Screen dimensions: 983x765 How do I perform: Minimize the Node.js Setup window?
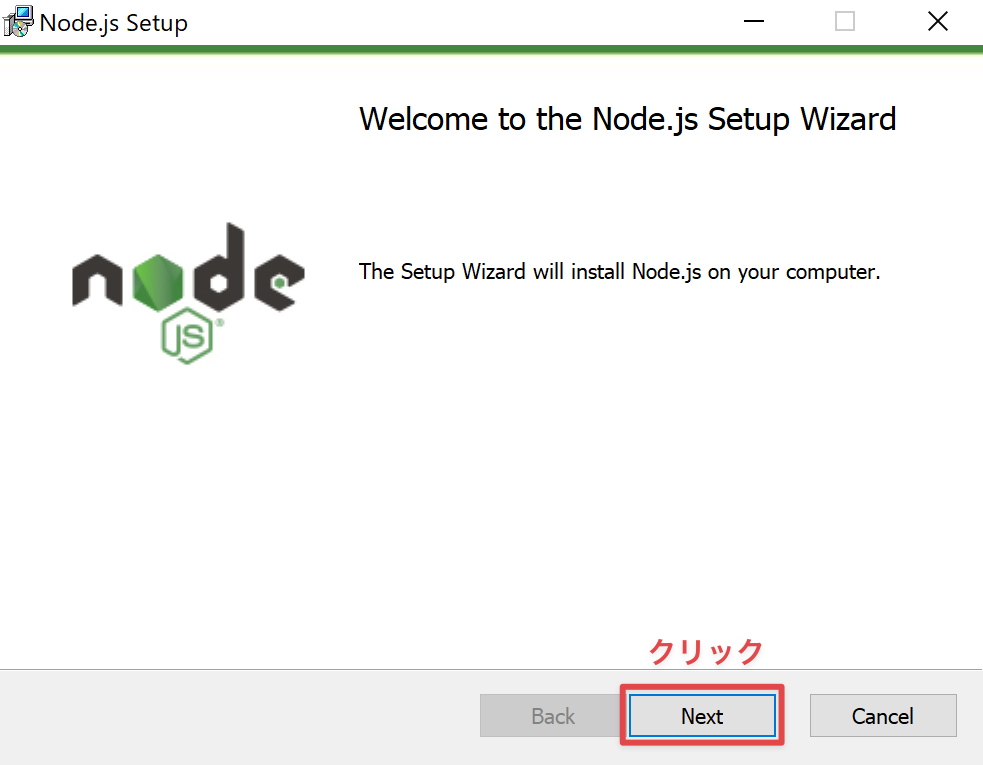[x=752, y=22]
